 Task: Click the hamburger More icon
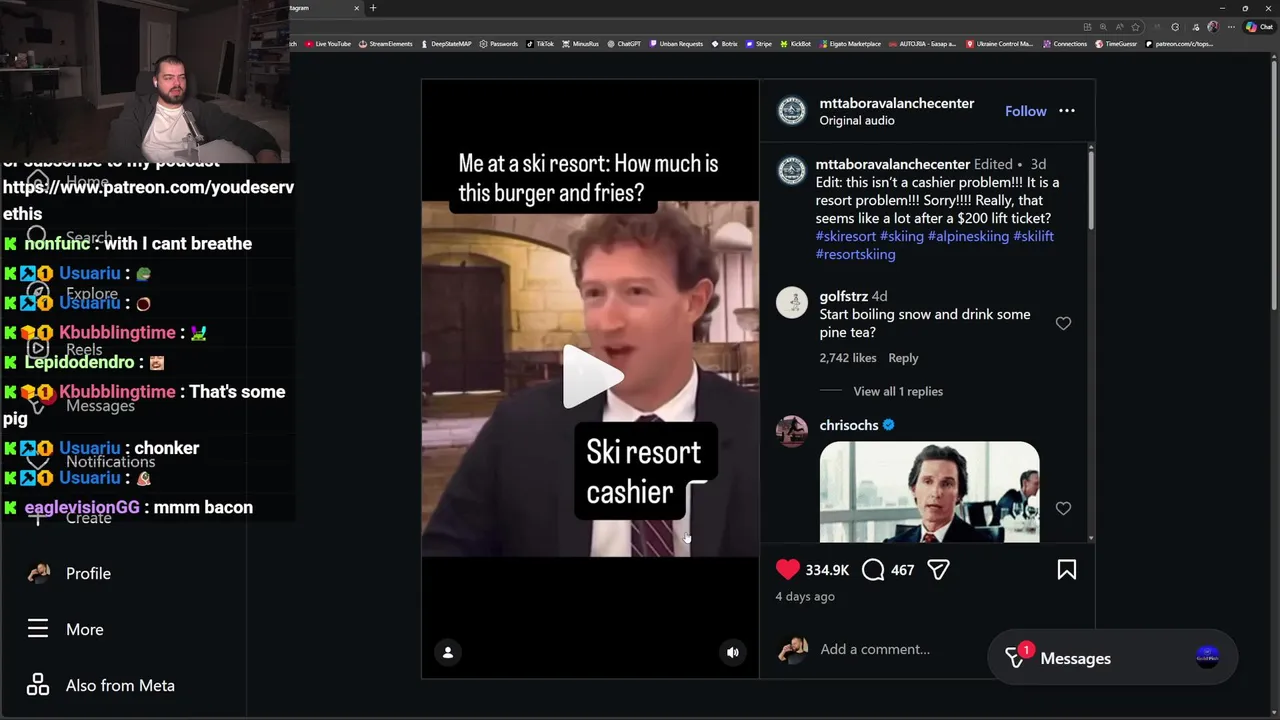(38, 629)
